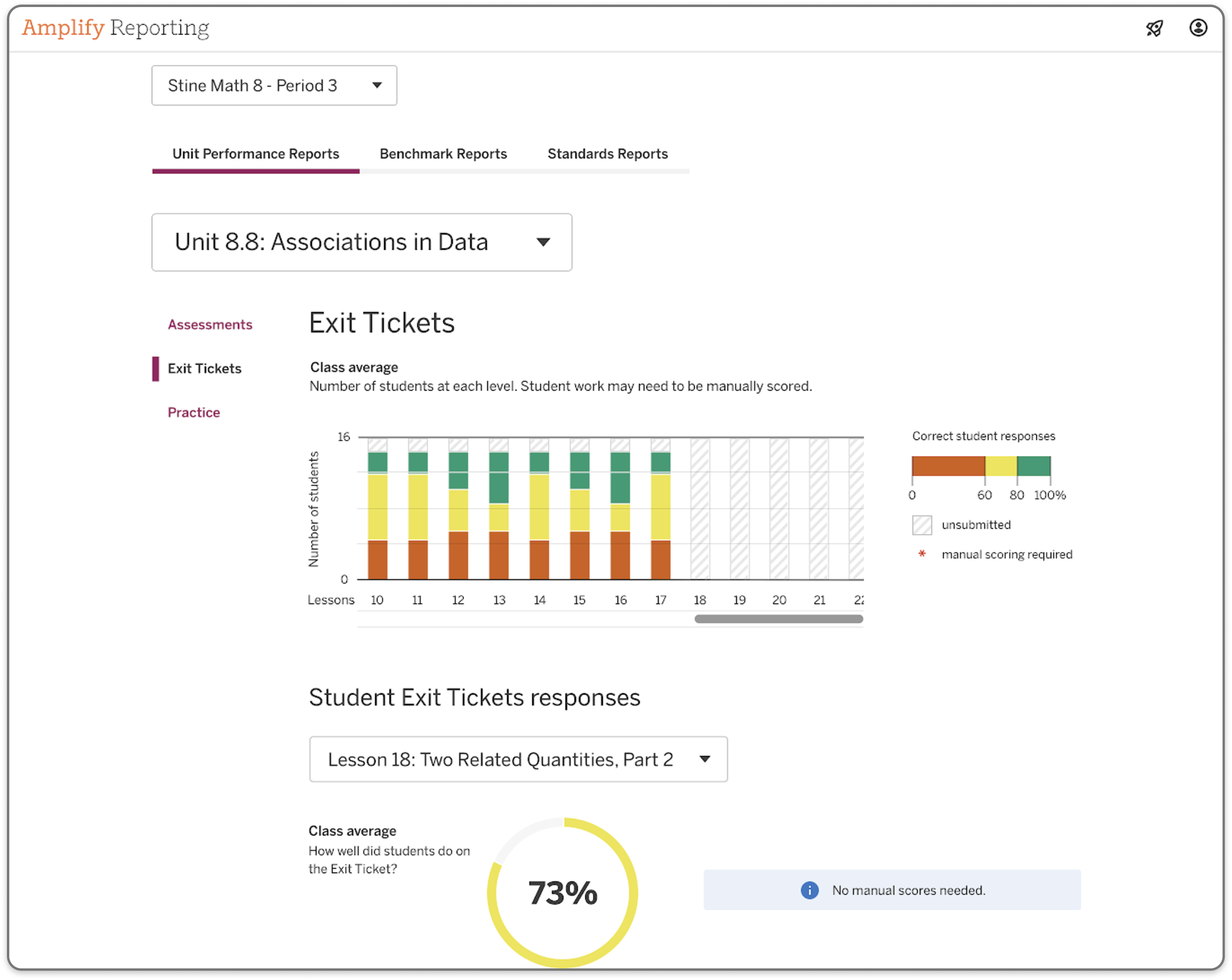Select Exit Tickets in the sidebar
Viewport: 1232px width, 980px height.
(204, 369)
